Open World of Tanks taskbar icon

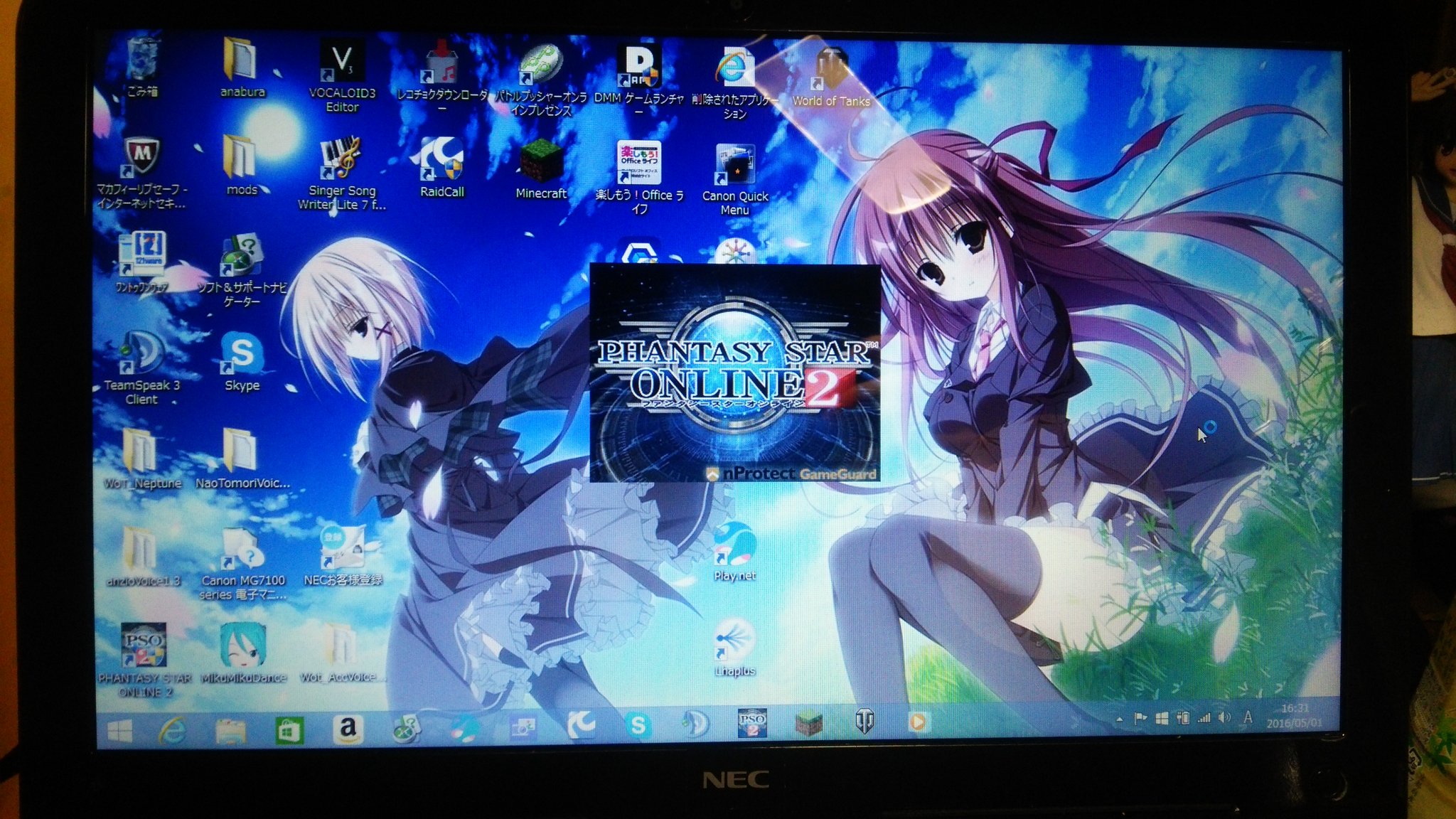pyautogui.click(x=864, y=722)
